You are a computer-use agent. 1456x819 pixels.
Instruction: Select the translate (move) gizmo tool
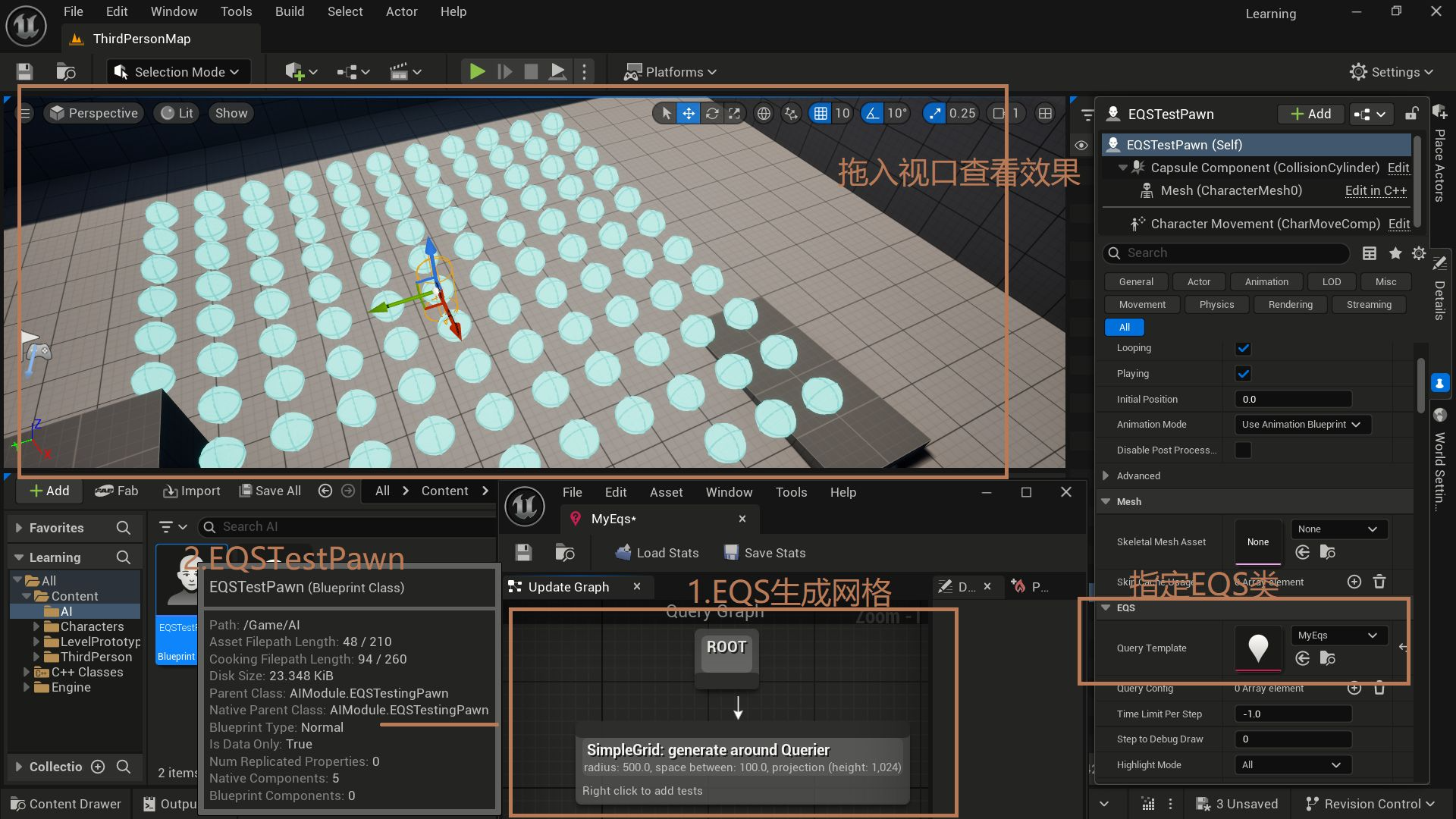click(688, 113)
